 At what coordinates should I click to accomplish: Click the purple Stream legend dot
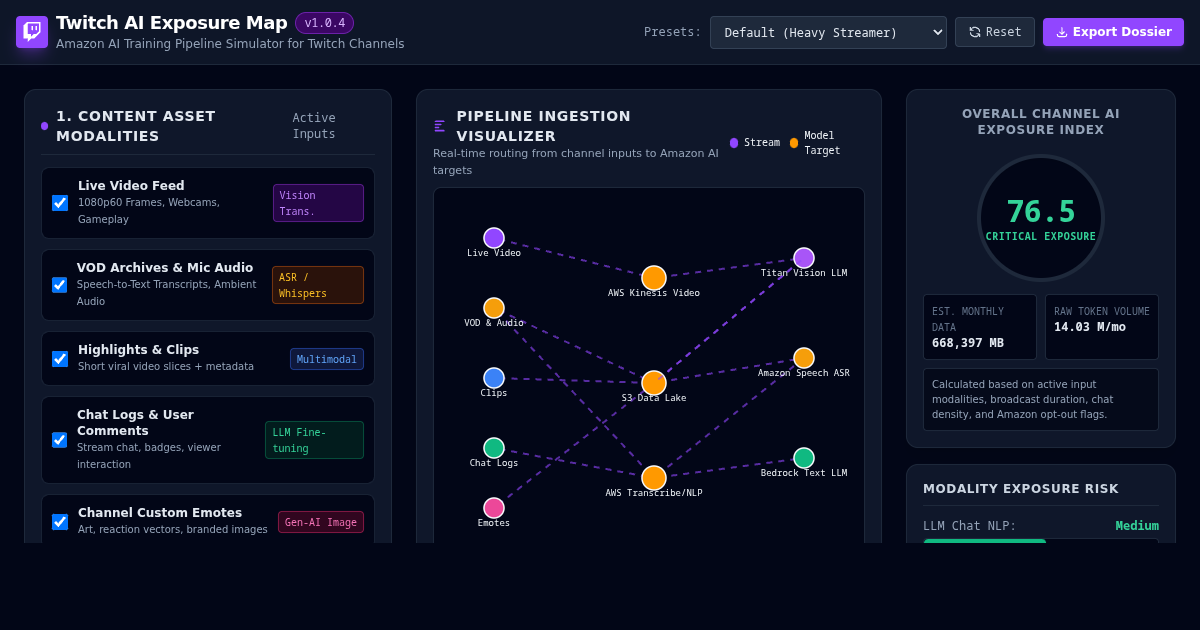point(734,143)
